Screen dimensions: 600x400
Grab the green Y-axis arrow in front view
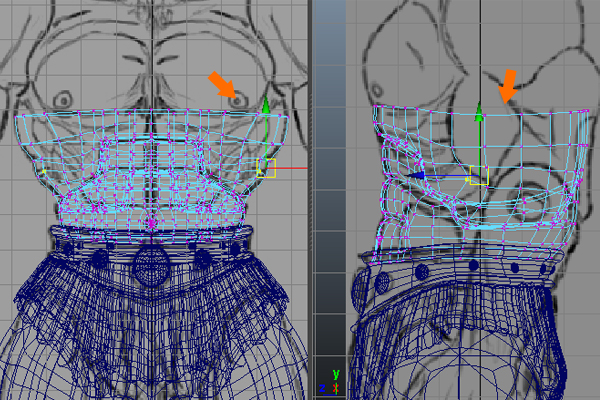[266, 105]
